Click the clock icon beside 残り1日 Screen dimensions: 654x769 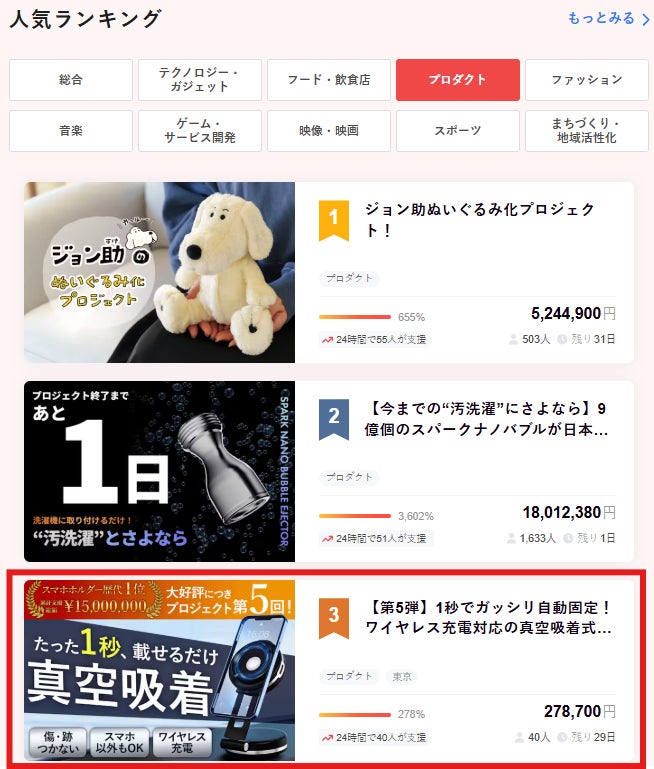568,538
